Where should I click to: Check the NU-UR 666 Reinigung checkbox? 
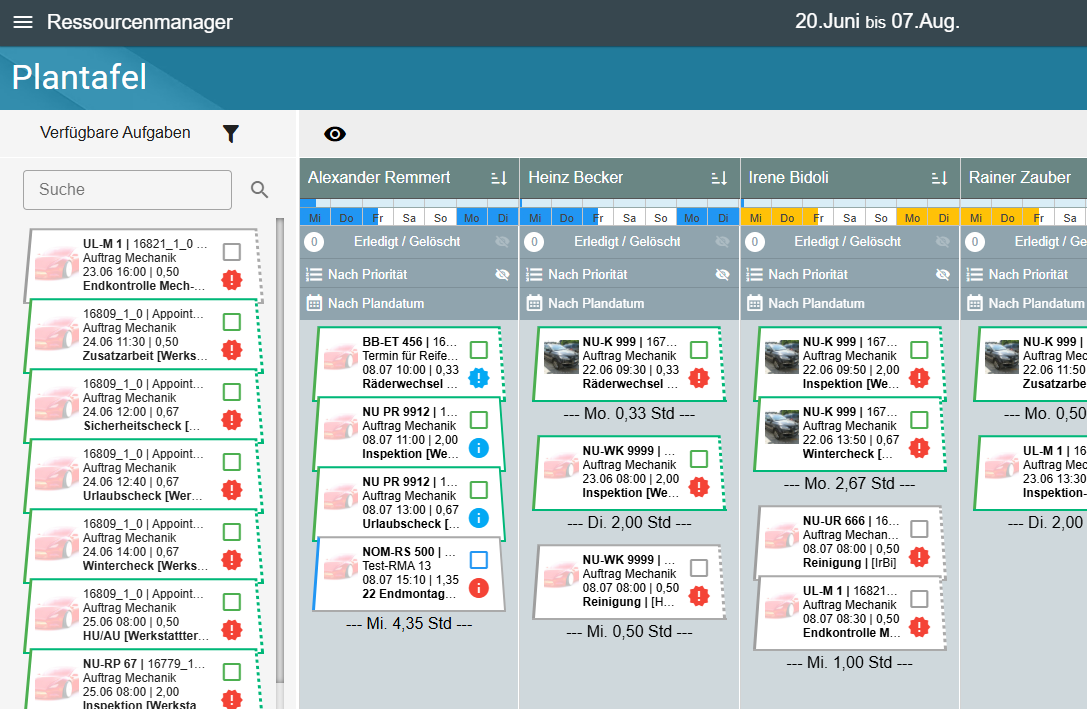pyautogui.click(x=919, y=529)
